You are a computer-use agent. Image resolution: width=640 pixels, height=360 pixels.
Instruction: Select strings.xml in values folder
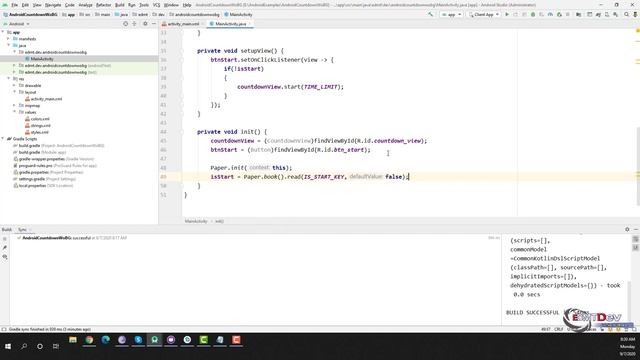[40, 125]
